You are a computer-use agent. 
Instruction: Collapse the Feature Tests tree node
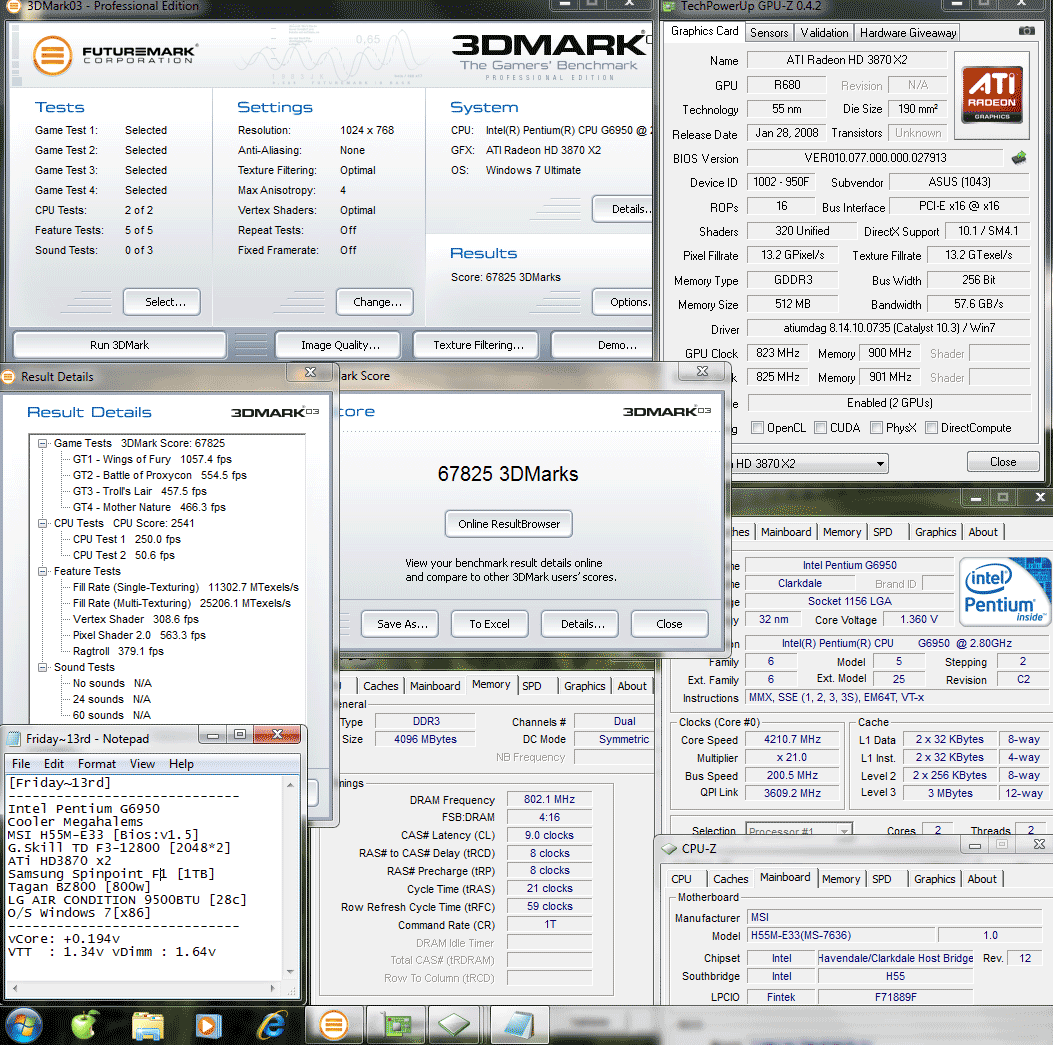point(43,572)
